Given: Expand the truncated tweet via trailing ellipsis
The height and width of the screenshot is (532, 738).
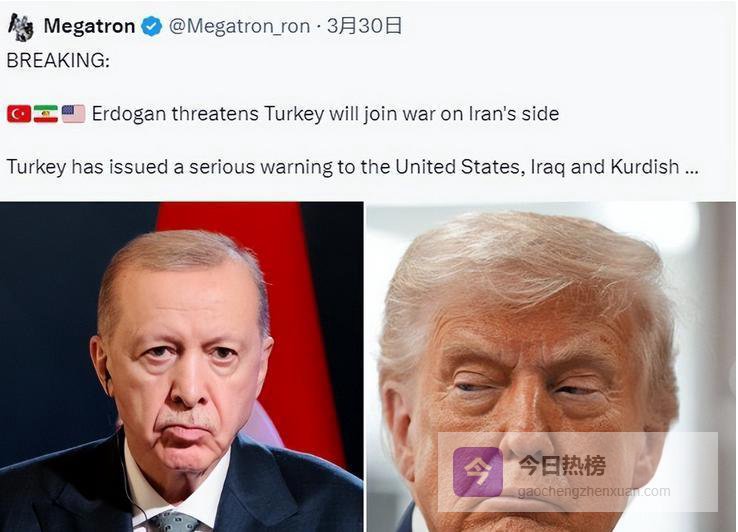Looking at the screenshot, I should point(692,168).
